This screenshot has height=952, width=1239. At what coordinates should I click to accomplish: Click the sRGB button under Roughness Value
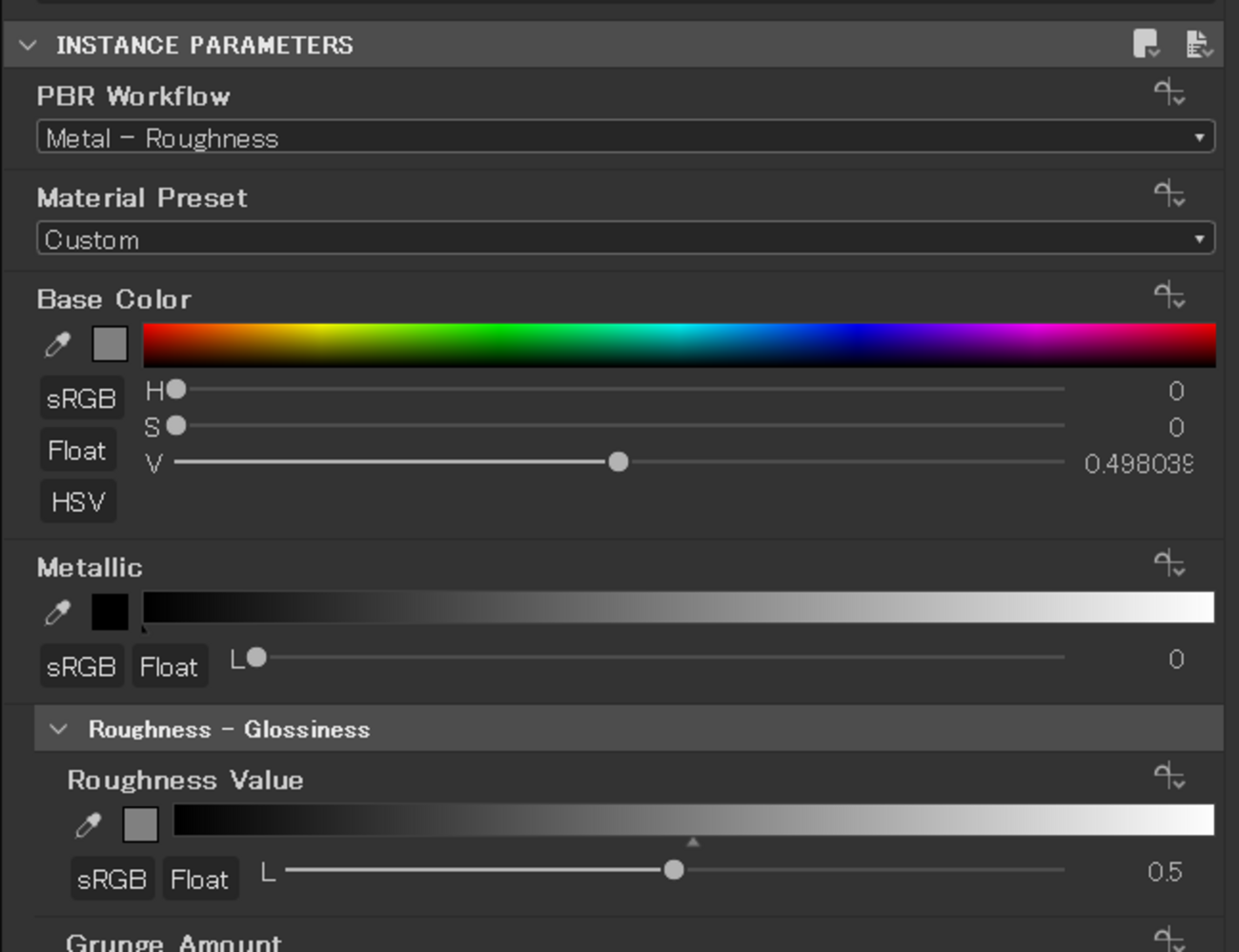112,879
